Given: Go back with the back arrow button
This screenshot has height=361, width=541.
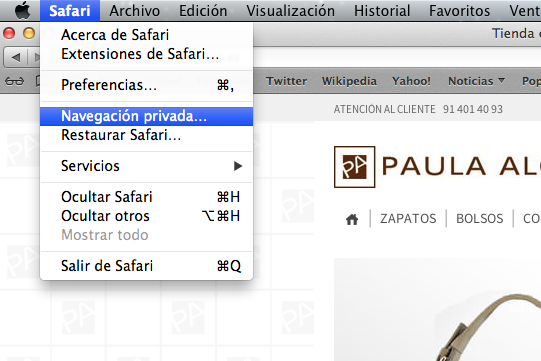Looking at the screenshot, I should [16, 57].
